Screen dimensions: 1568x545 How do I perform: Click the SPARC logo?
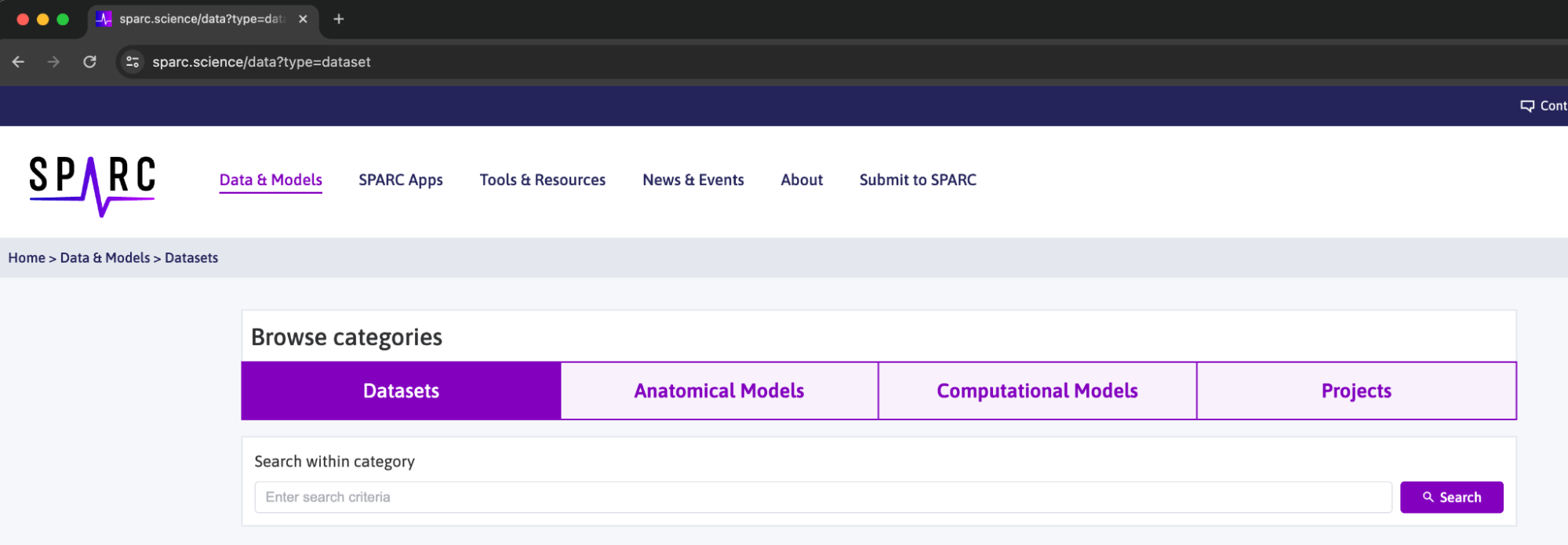[93, 185]
